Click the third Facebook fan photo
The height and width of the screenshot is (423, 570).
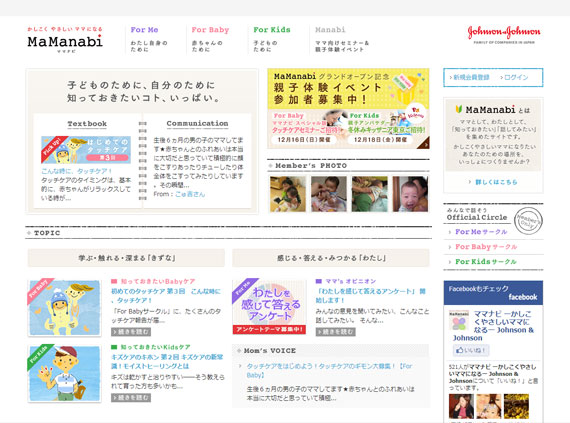coord(516,406)
